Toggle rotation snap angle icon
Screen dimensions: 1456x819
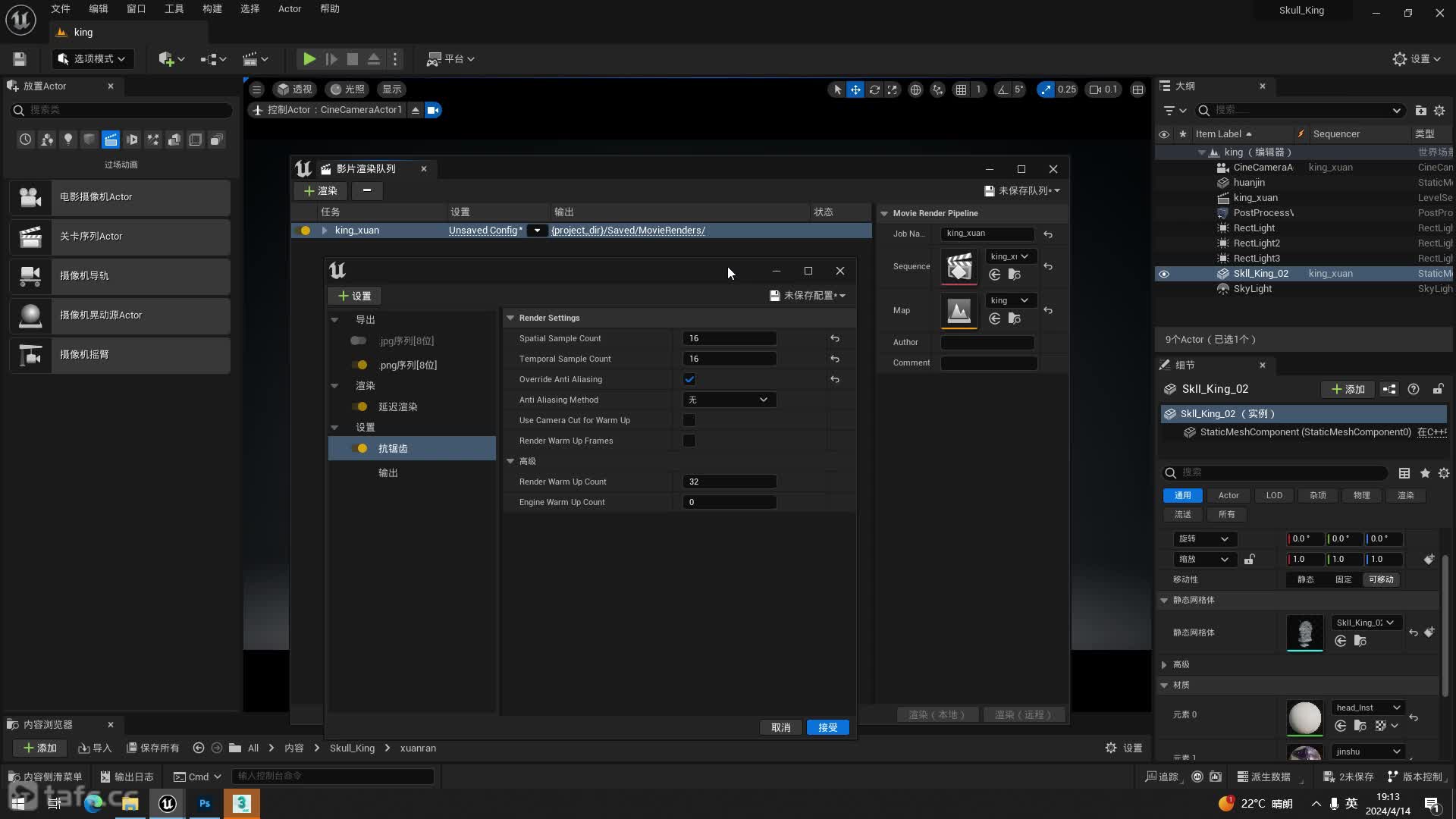tap(1003, 89)
